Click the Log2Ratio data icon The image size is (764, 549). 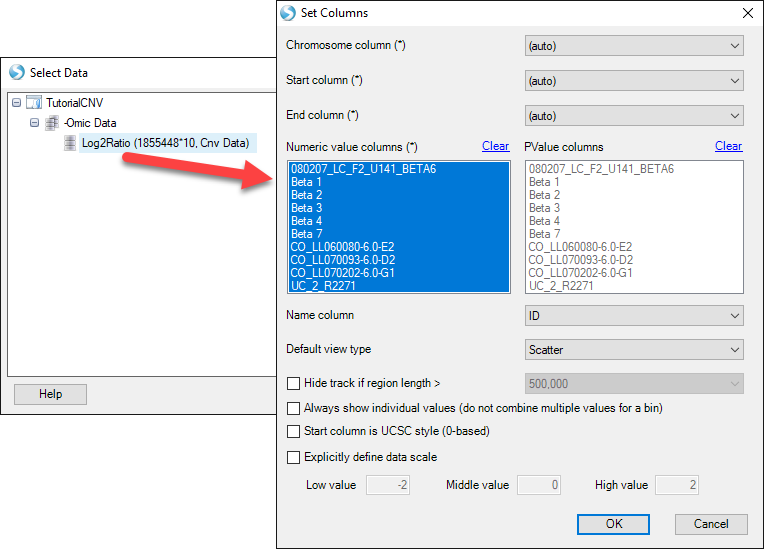click(70, 143)
